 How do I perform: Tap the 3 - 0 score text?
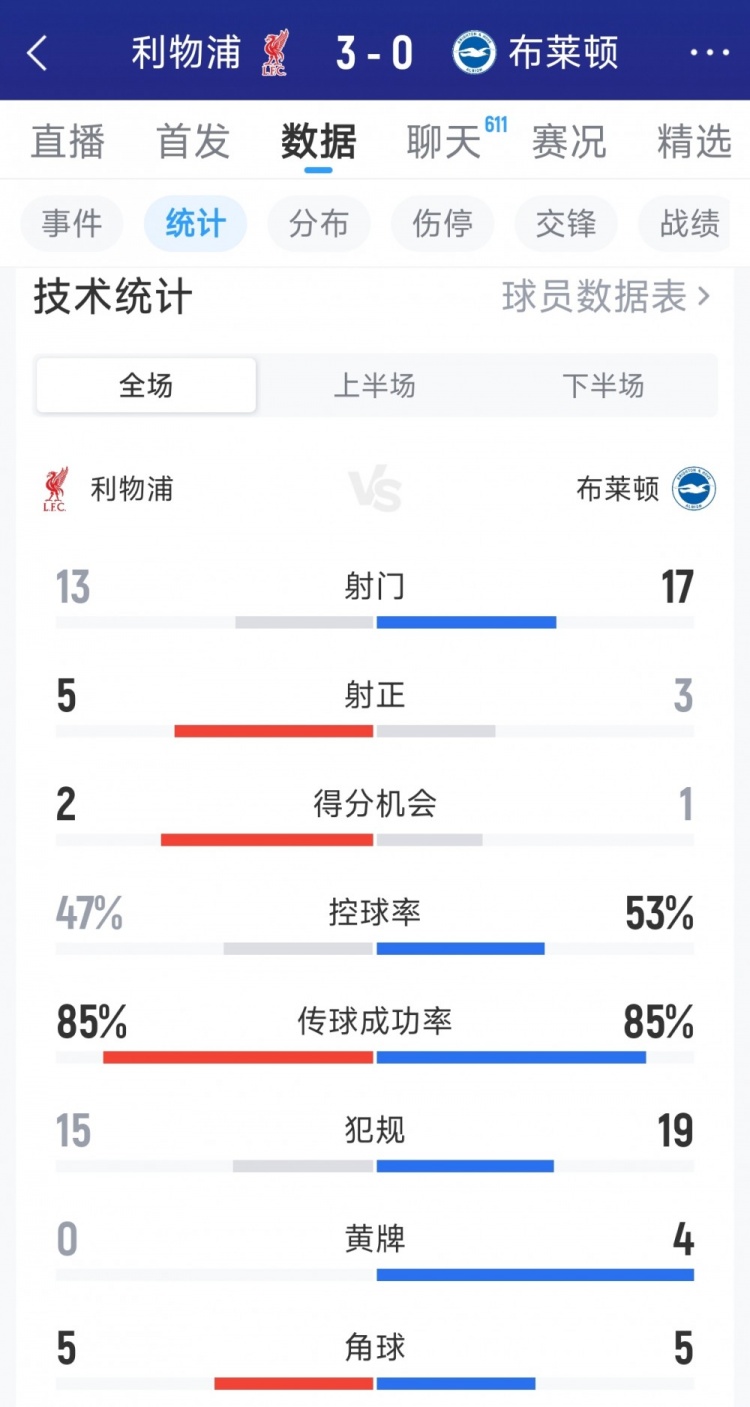pos(374,53)
